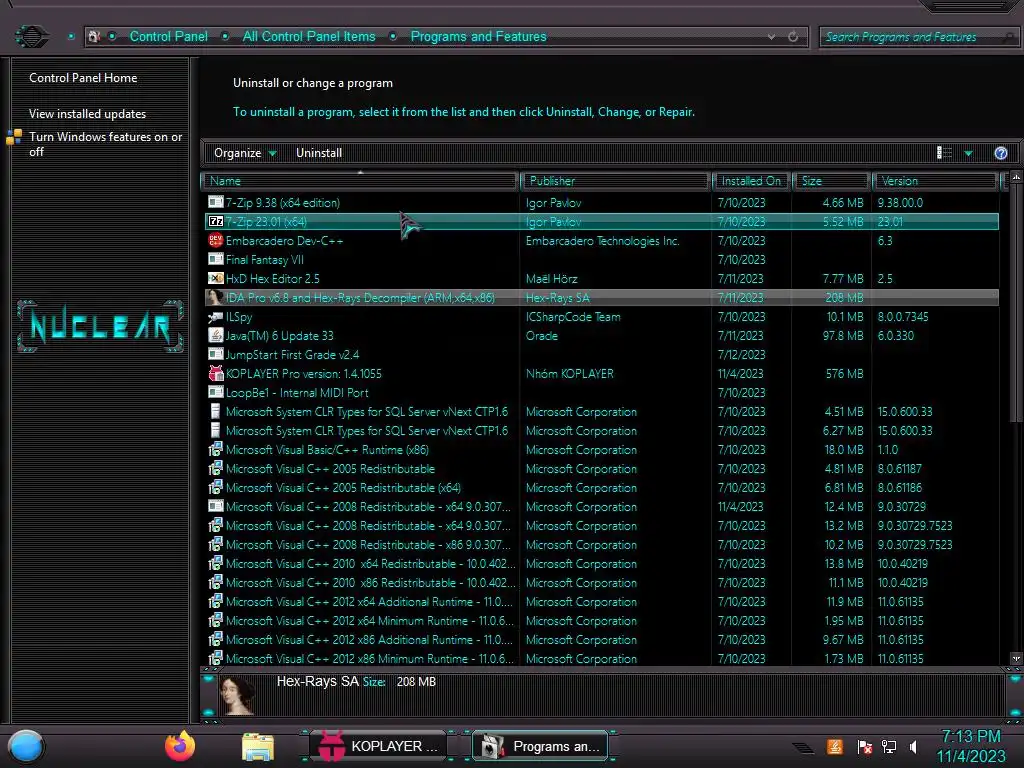1024x768 pixels.
Task: Sort by the Name column header
Action: pyautogui.click(x=360, y=181)
